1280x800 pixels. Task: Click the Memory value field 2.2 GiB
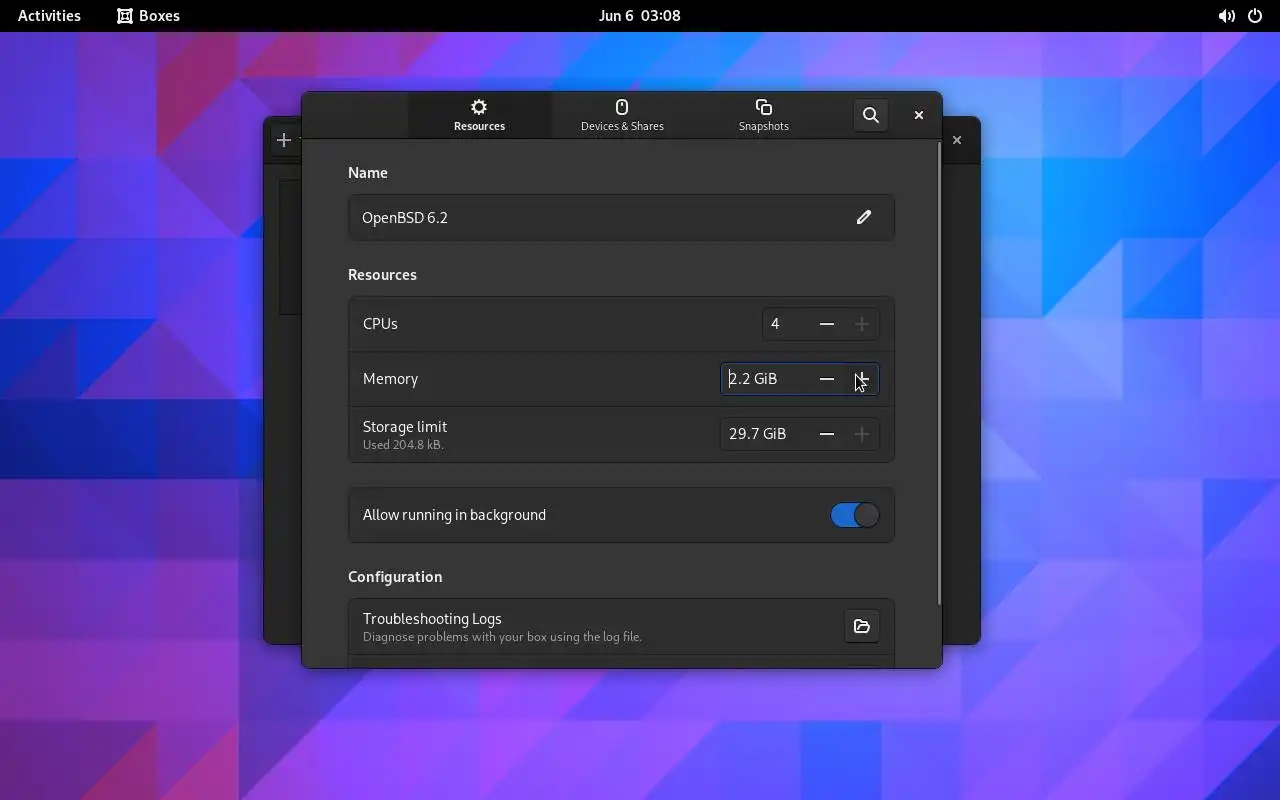(x=766, y=379)
